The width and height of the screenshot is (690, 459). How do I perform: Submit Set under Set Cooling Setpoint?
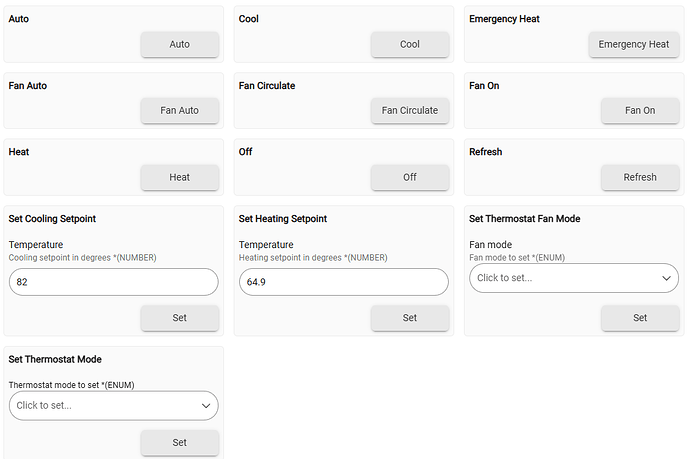180,318
